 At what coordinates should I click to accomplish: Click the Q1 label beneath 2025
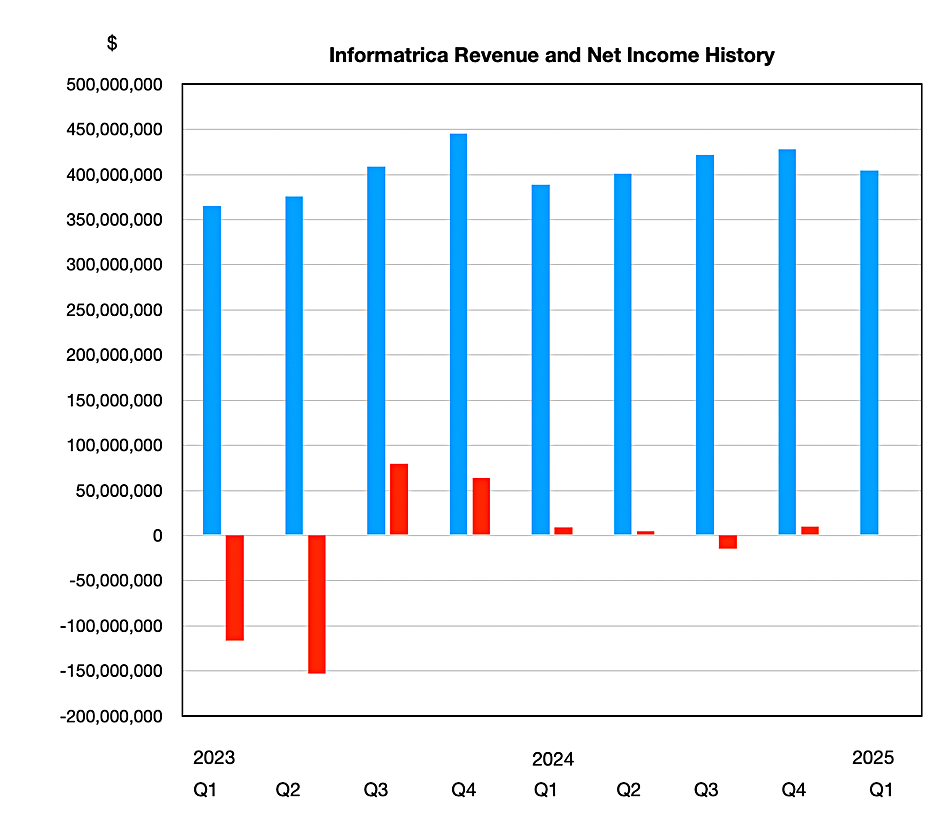pyautogui.click(x=881, y=790)
